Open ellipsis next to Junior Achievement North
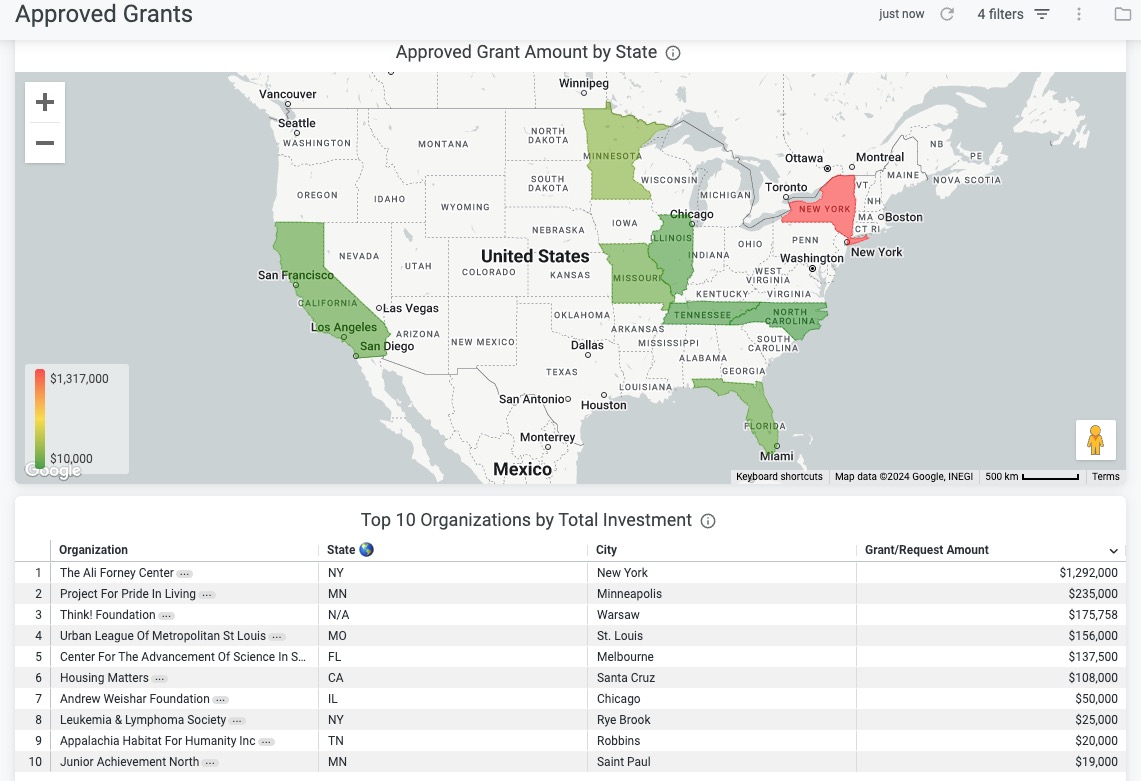The image size is (1141, 781). [x=210, y=763]
